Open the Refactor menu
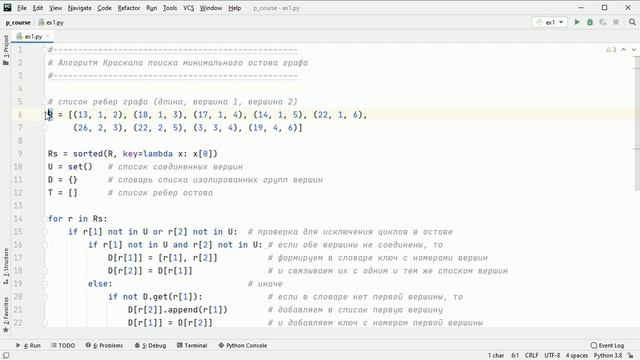 tap(129, 8)
